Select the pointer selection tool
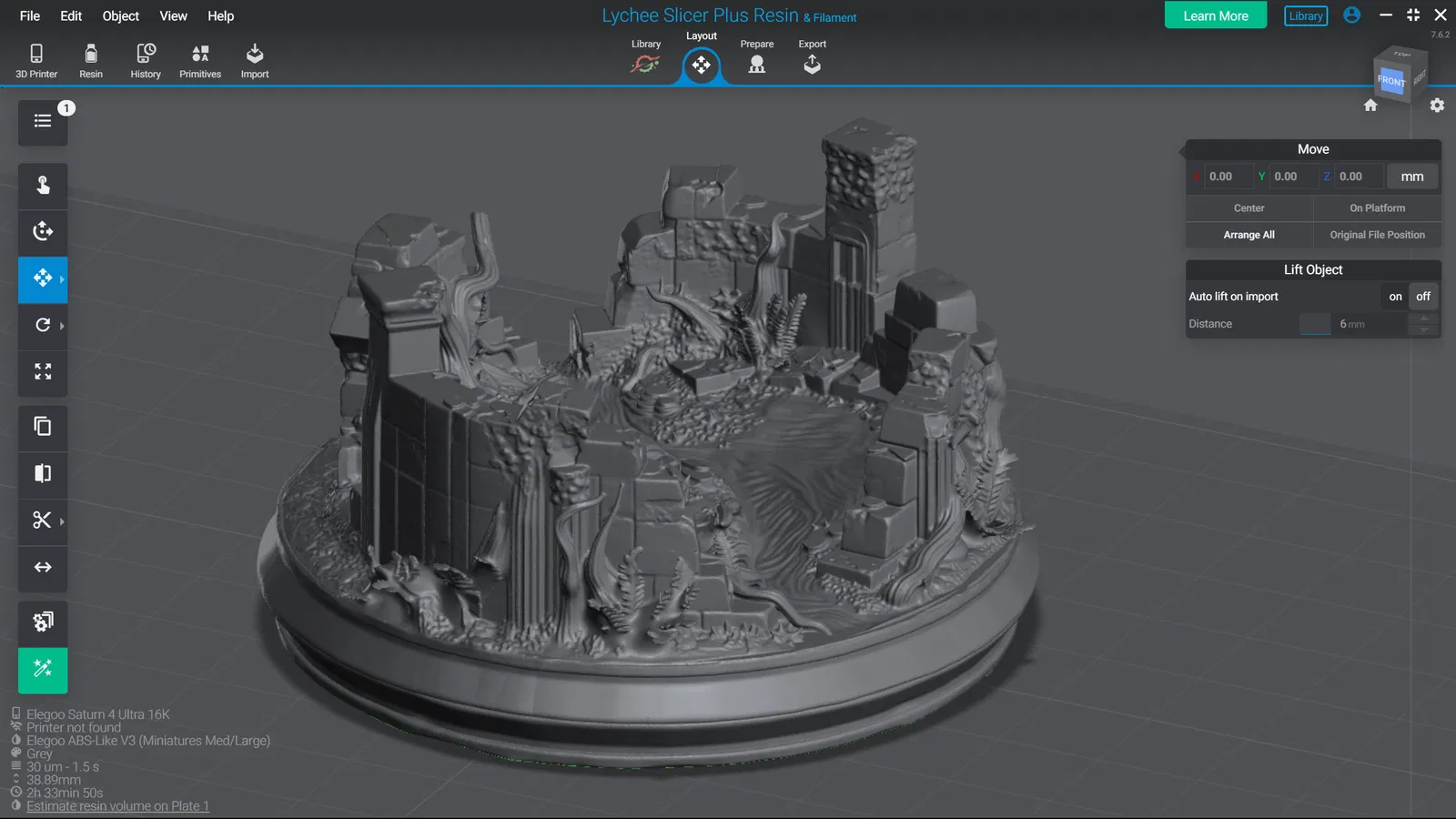Image resolution: width=1456 pixels, height=819 pixels. 43,186
